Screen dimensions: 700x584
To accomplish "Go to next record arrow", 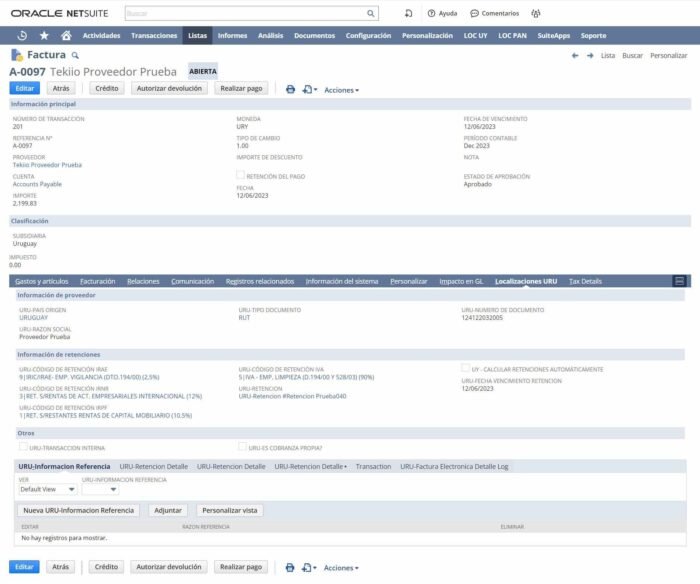I will [590, 55].
